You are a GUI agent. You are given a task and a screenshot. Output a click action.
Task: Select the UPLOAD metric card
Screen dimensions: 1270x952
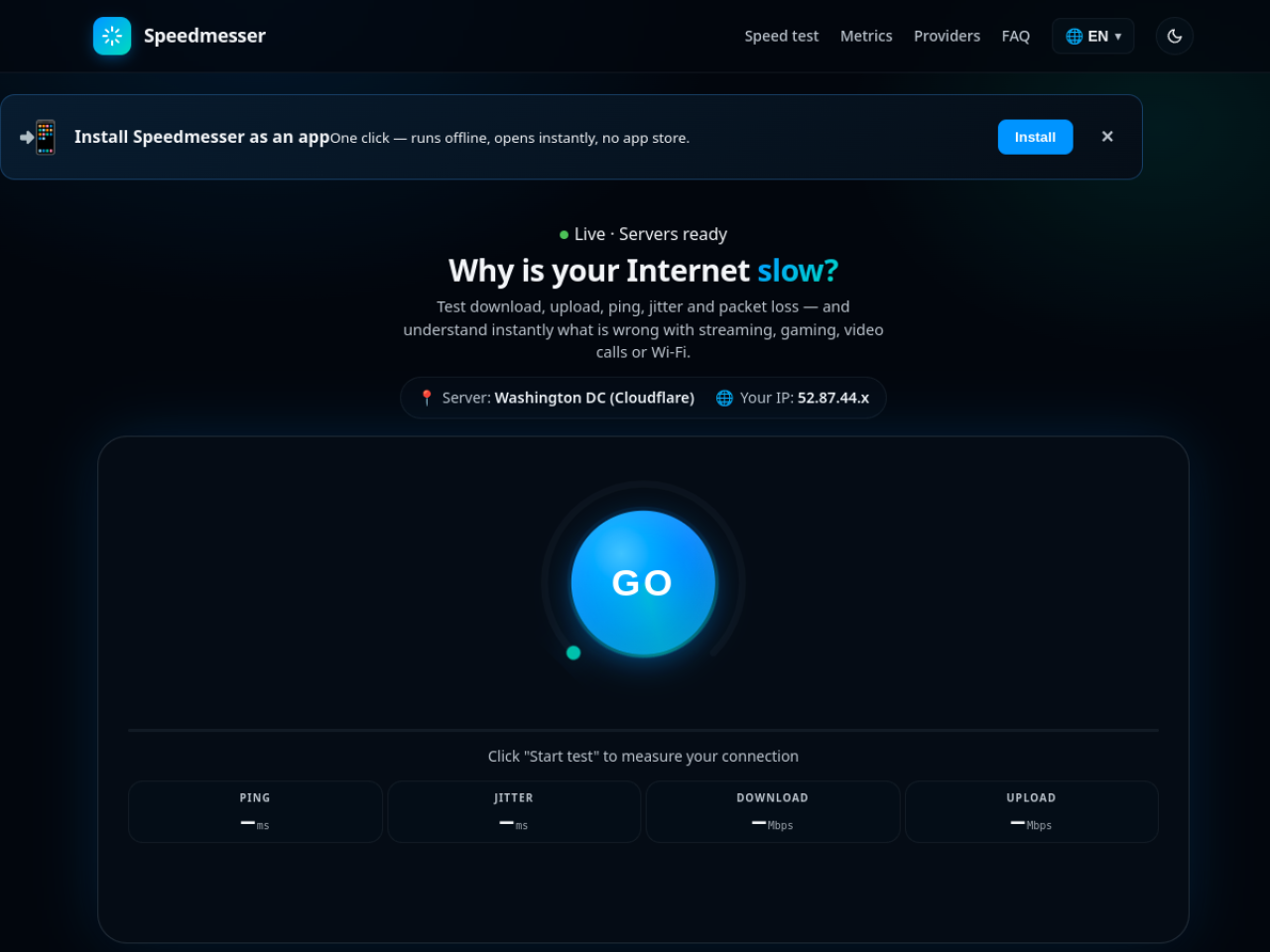(1031, 811)
